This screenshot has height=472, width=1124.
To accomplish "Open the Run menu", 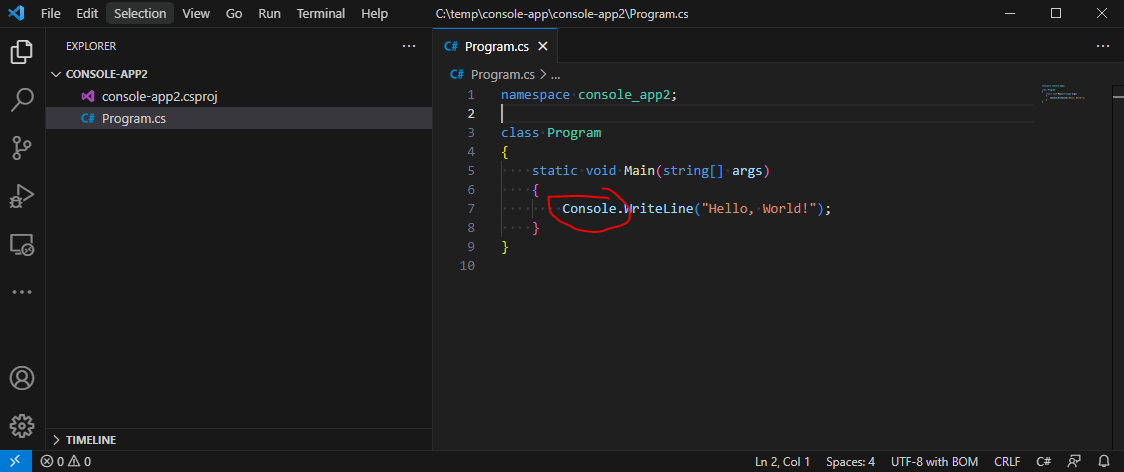I will pos(270,13).
